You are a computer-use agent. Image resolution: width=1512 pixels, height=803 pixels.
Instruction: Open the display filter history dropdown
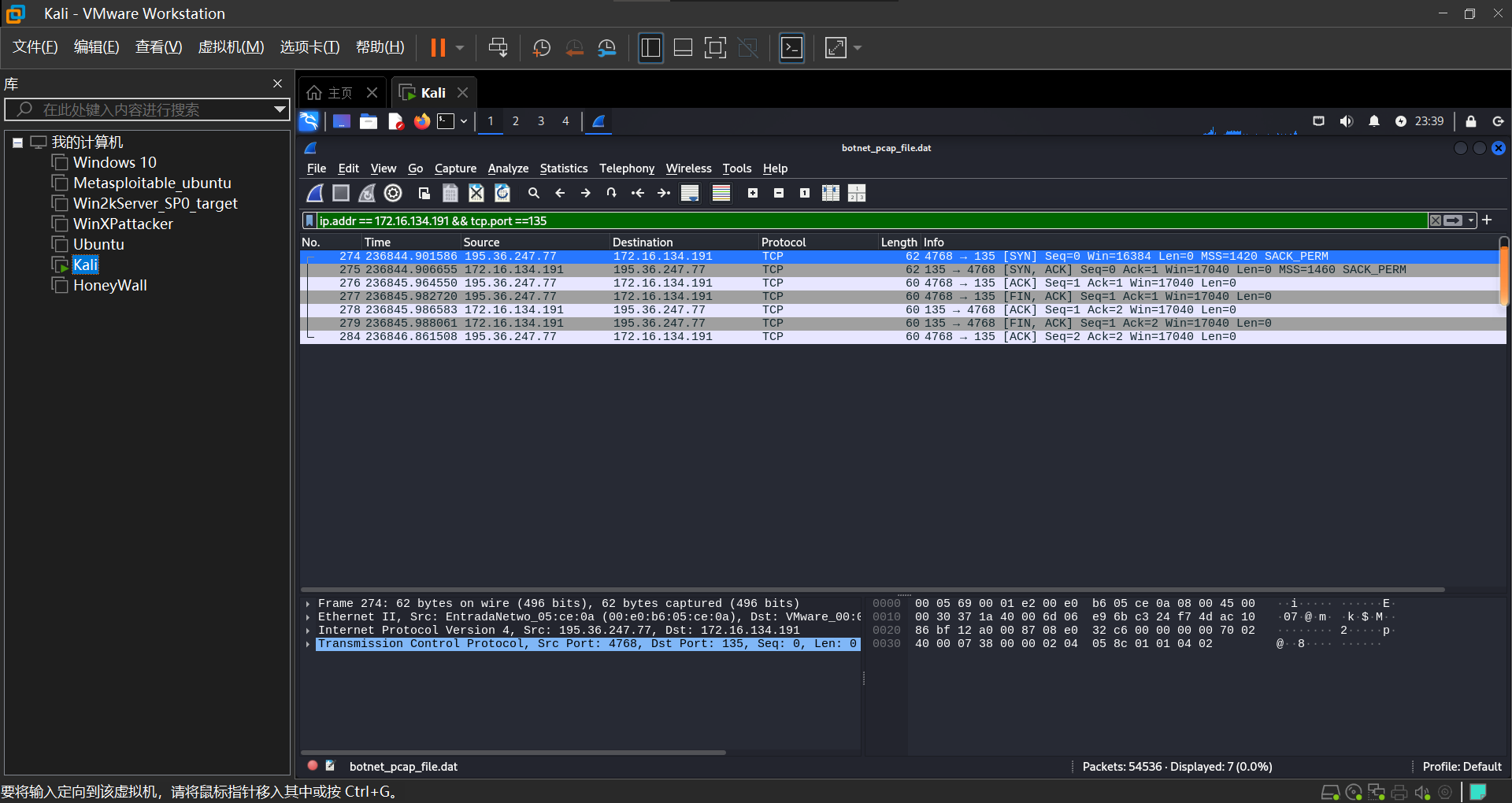point(1471,220)
